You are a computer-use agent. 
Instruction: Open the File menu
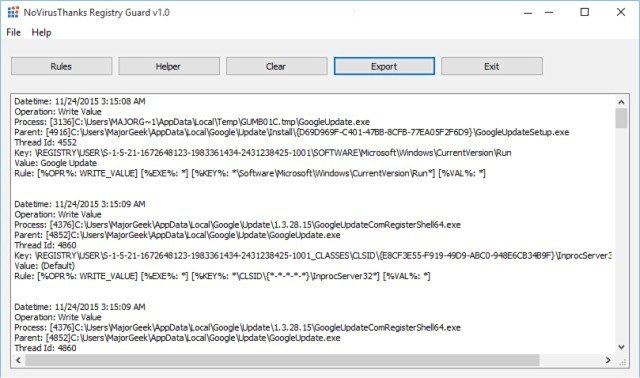coord(13,32)
